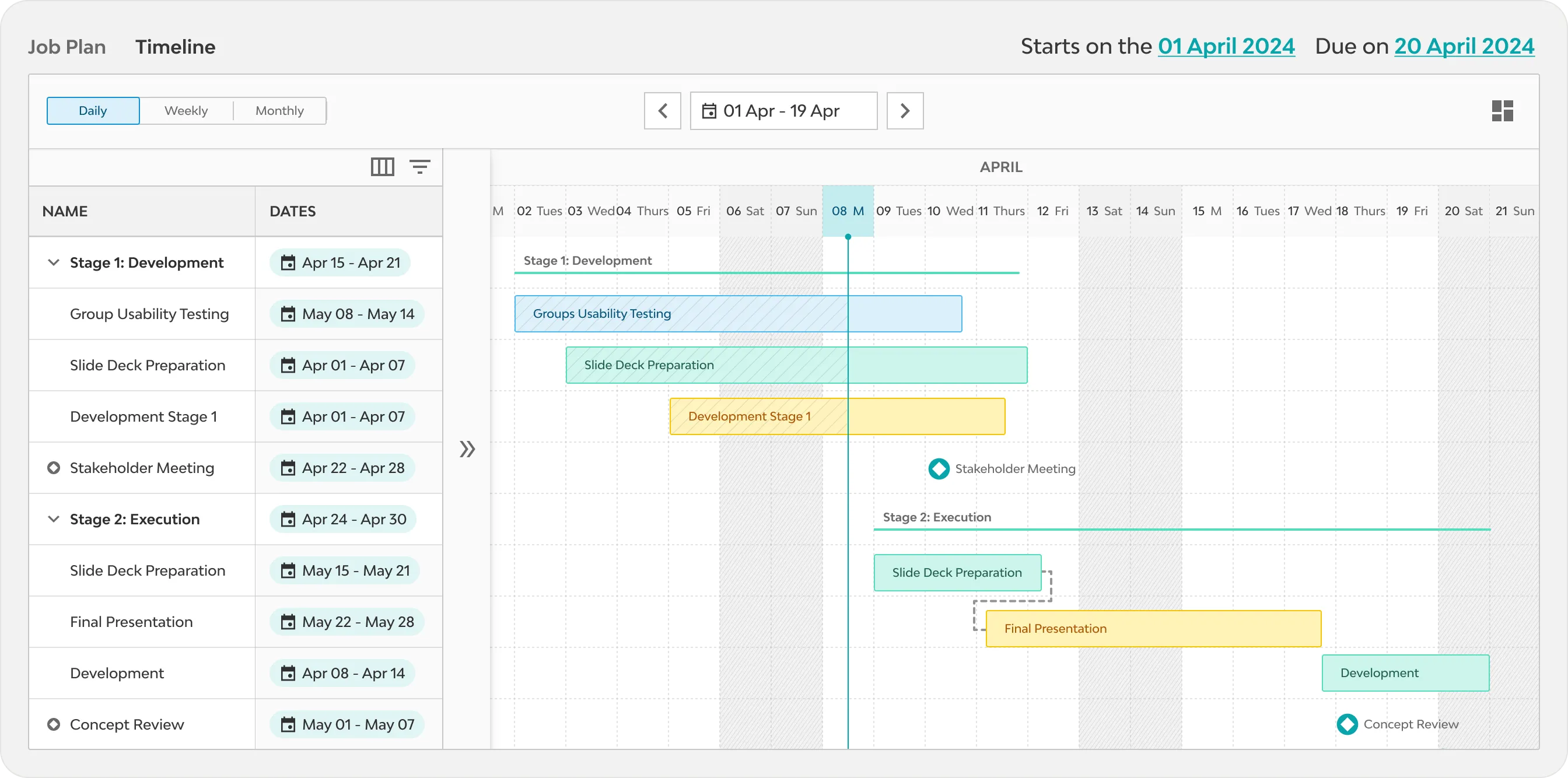Switch to Monthly view mode
The height and width of the screenshot is (778, 1568).
[279, 110]
